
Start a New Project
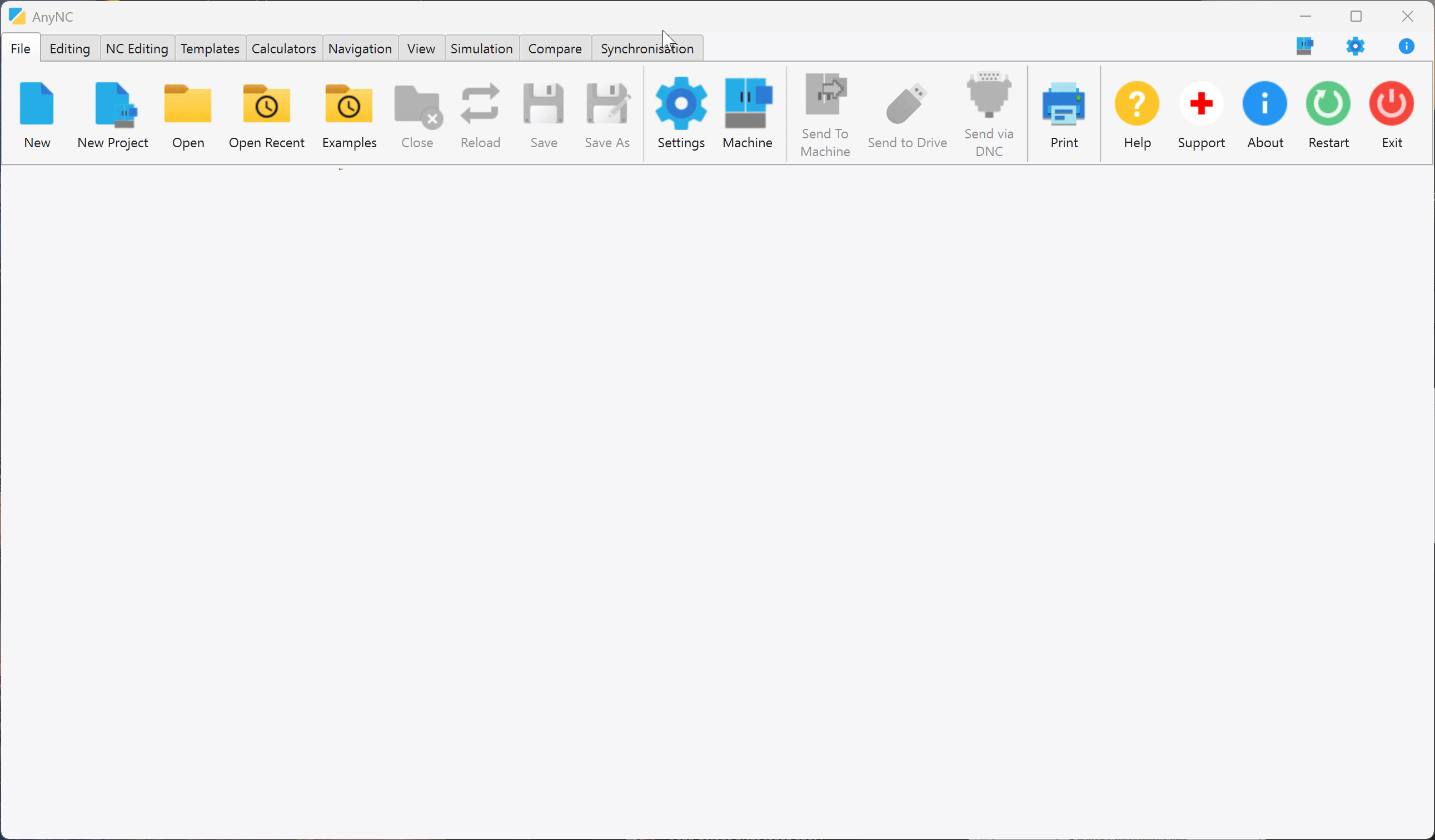(x=116, y=103)
